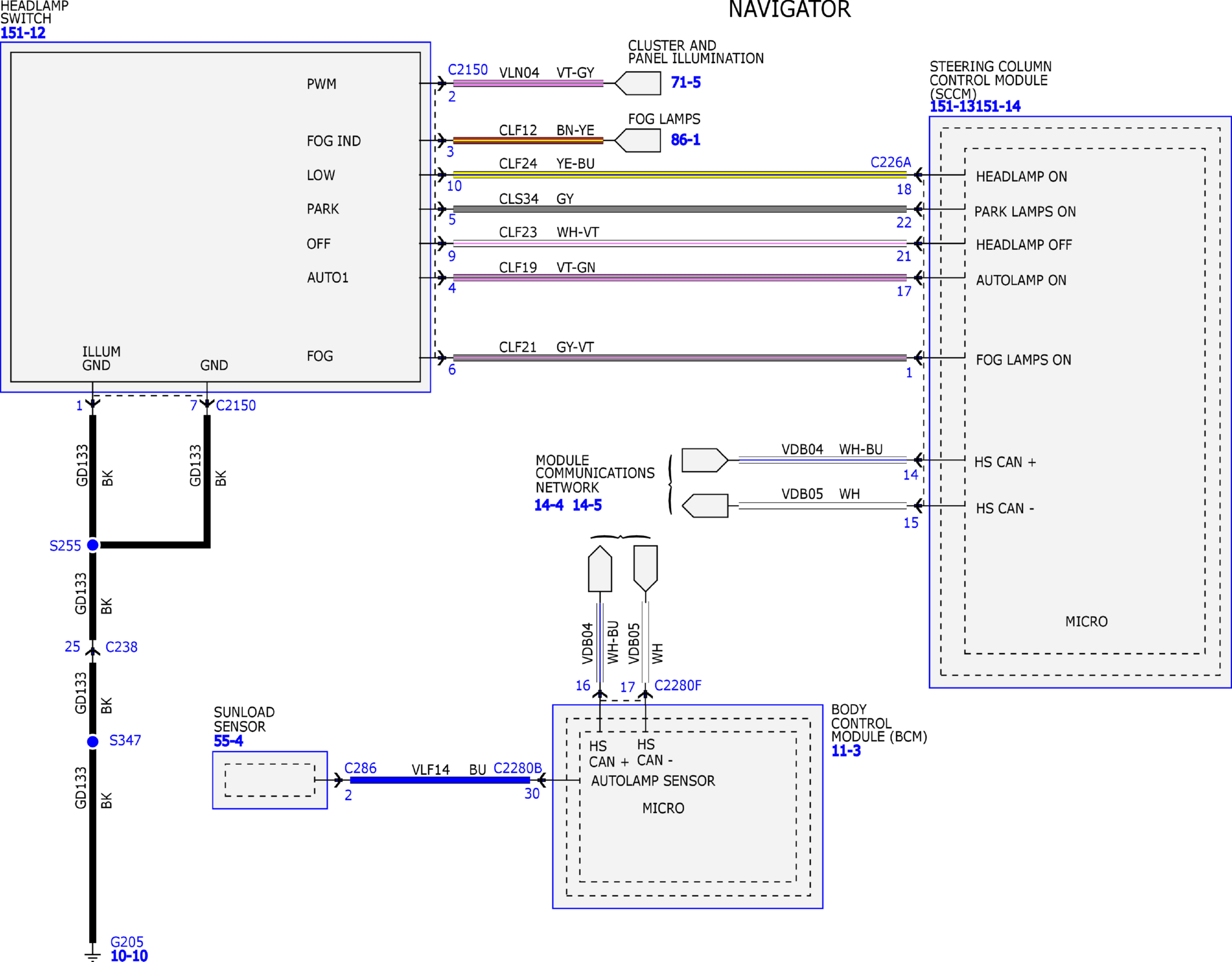
Task: Click the HEADLAMP ON signal label
Action: click(1021, 177)
